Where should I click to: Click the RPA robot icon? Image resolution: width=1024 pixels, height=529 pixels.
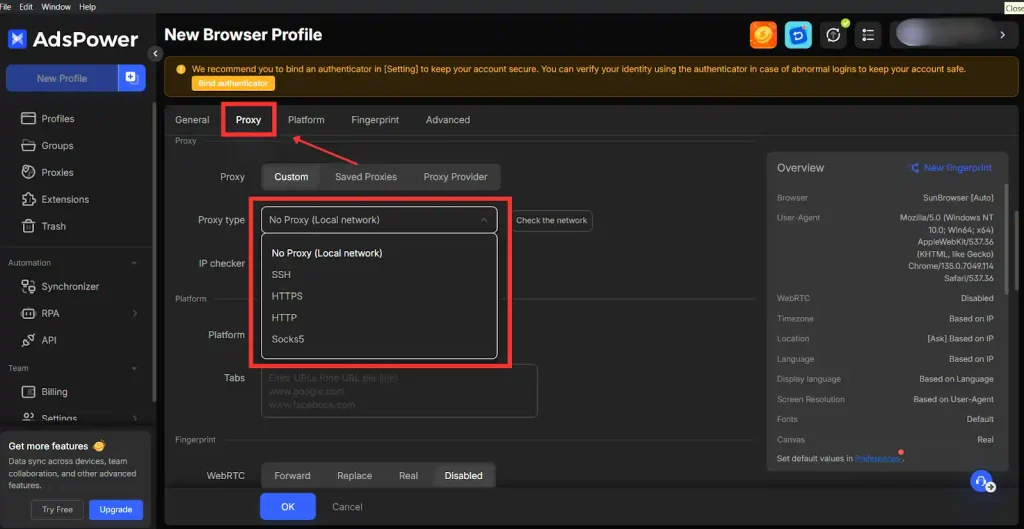(28, 313)
